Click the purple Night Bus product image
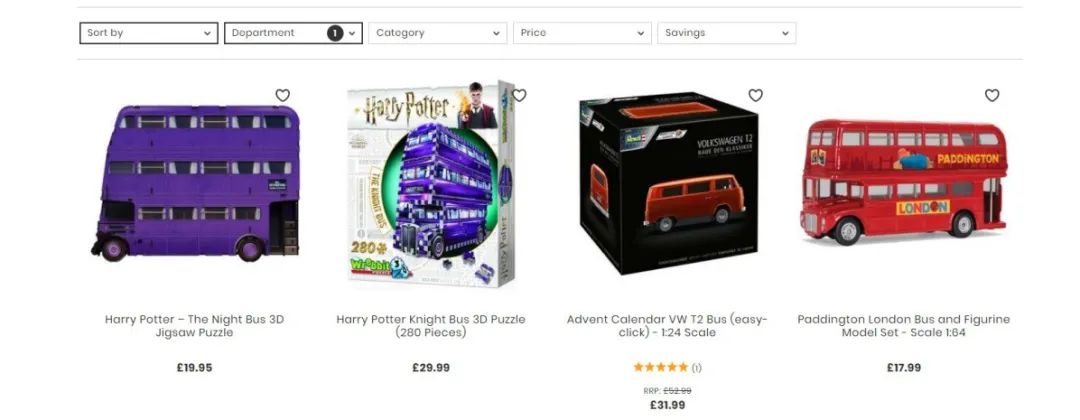 (196, 183)
